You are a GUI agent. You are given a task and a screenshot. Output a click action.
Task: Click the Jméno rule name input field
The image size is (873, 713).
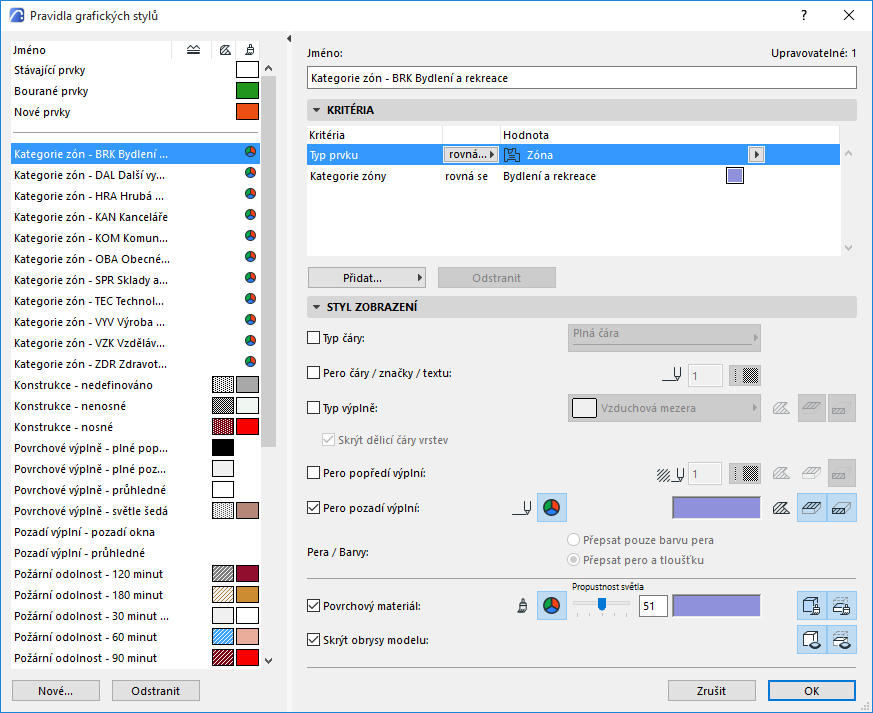tap(582, 78)
